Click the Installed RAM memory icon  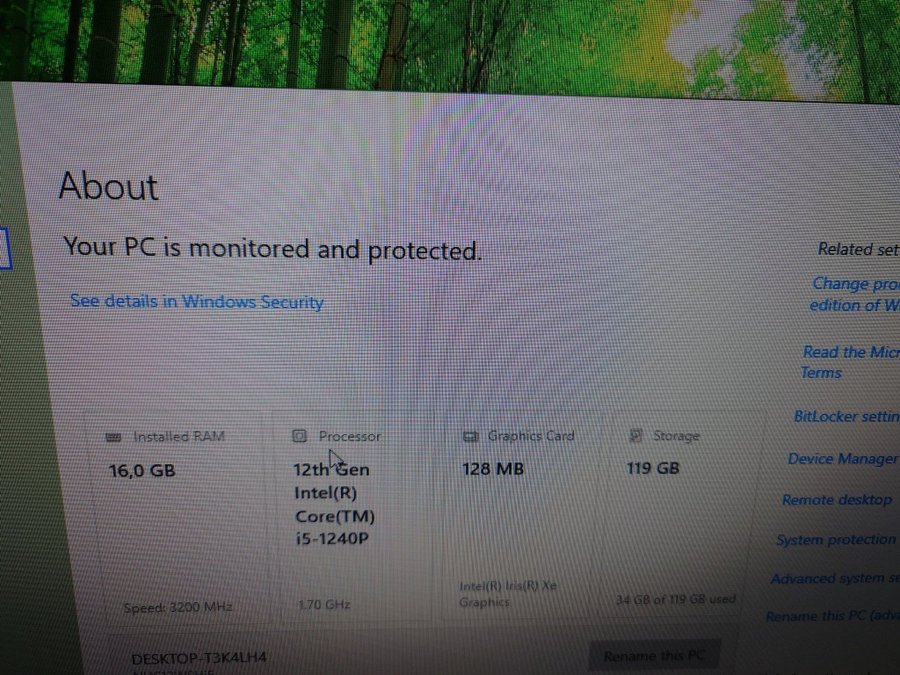pos(114,437)
